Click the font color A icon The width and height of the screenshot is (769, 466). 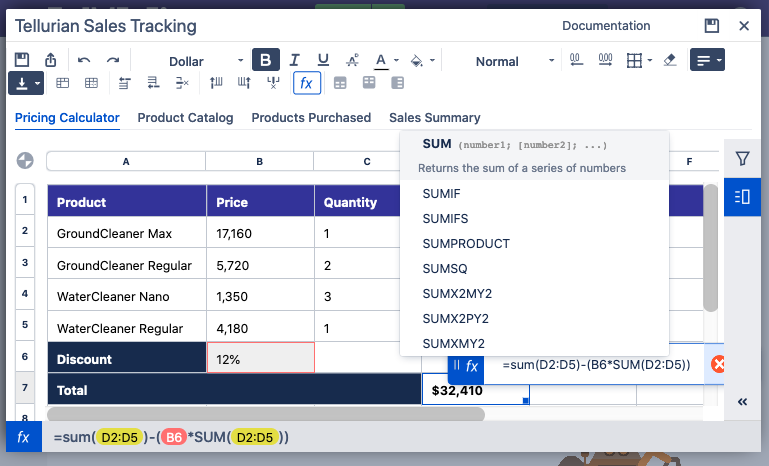coord(381,61)
